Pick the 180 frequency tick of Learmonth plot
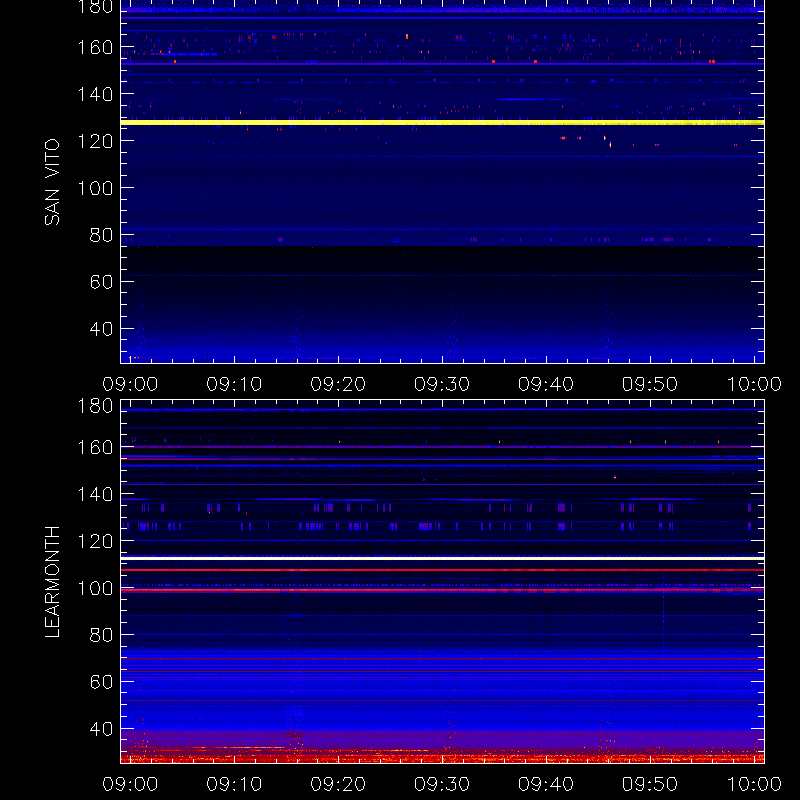The height and width of the screenshot is (800, 800). pyautogui.click(x=95, y=406)
